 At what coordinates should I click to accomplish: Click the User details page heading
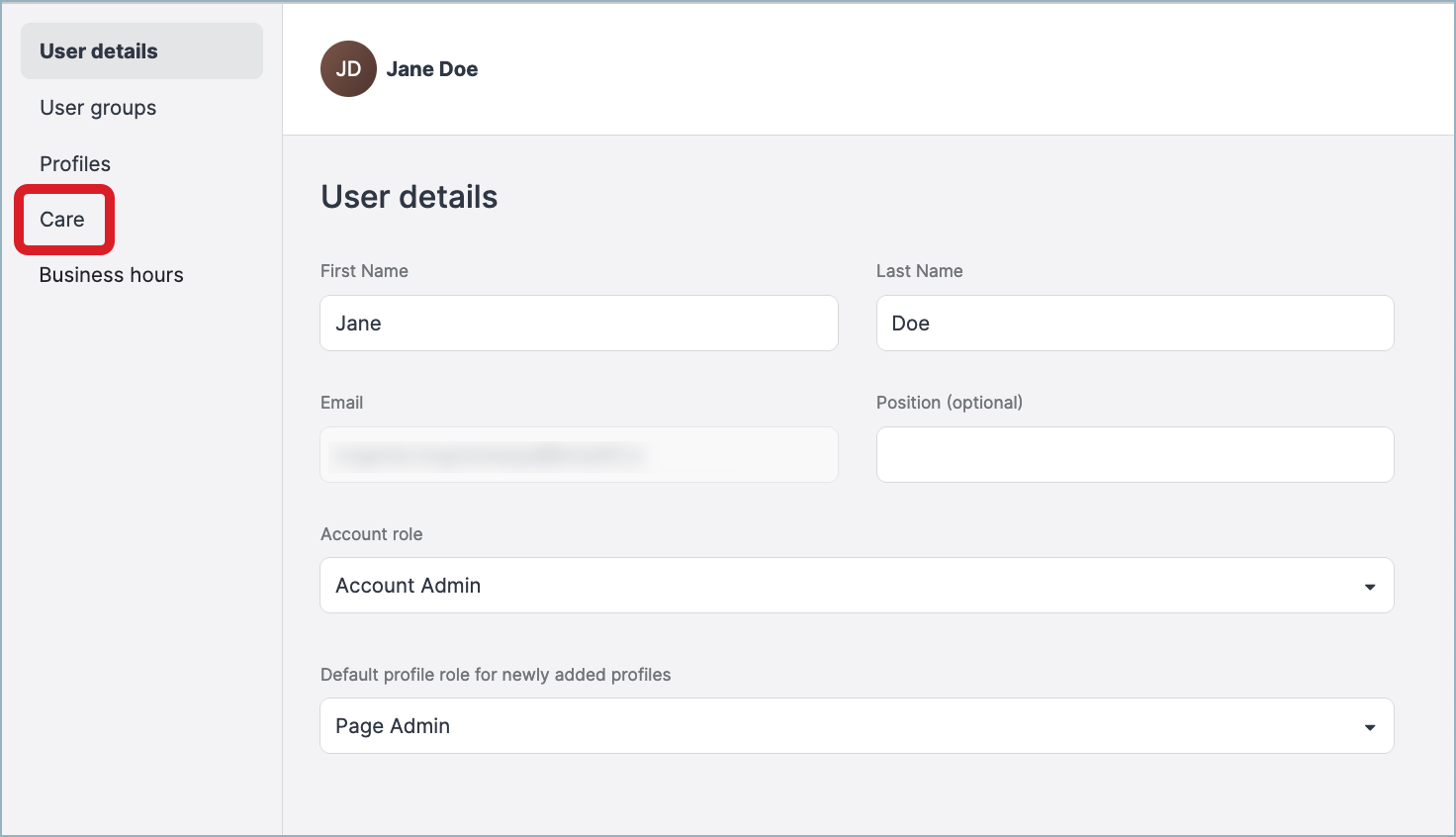point(409,196)
